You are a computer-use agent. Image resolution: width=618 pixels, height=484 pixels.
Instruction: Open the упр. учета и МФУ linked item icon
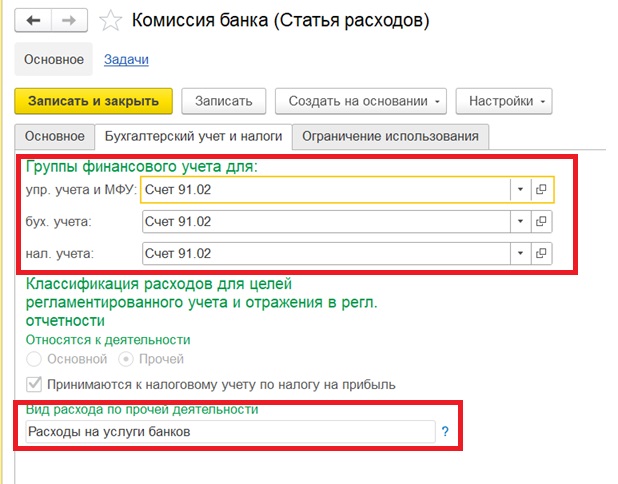click(x=541, y=189)
